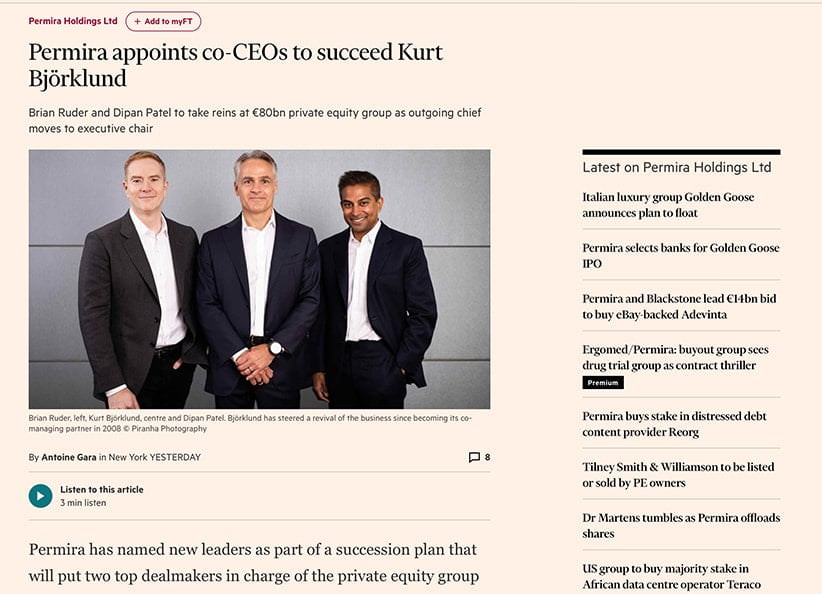Click the Listen to this article label
This screenshot has width=822, height=594.
(101, 489)
